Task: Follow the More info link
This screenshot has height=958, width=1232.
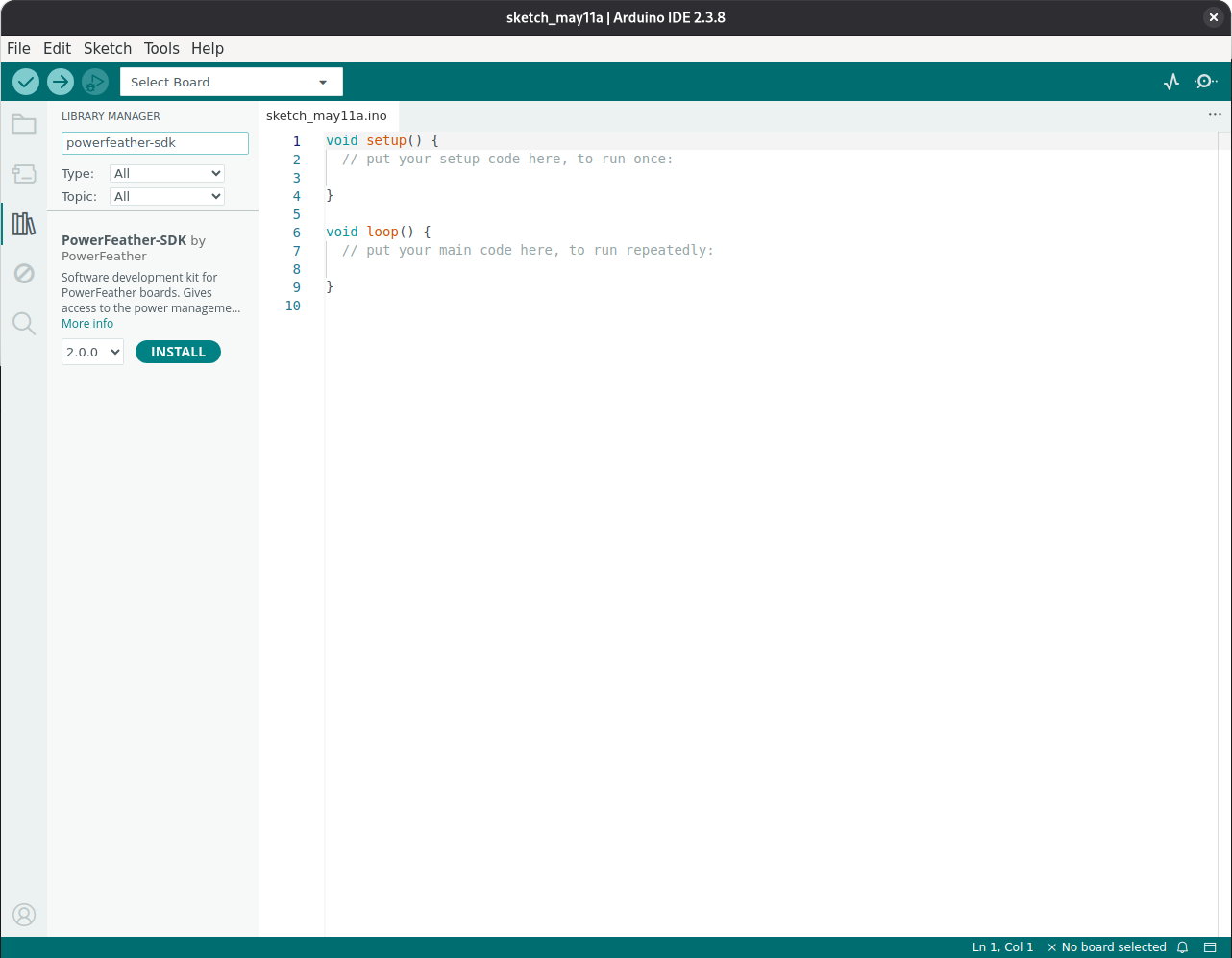Action: click(x=87, y=324)
